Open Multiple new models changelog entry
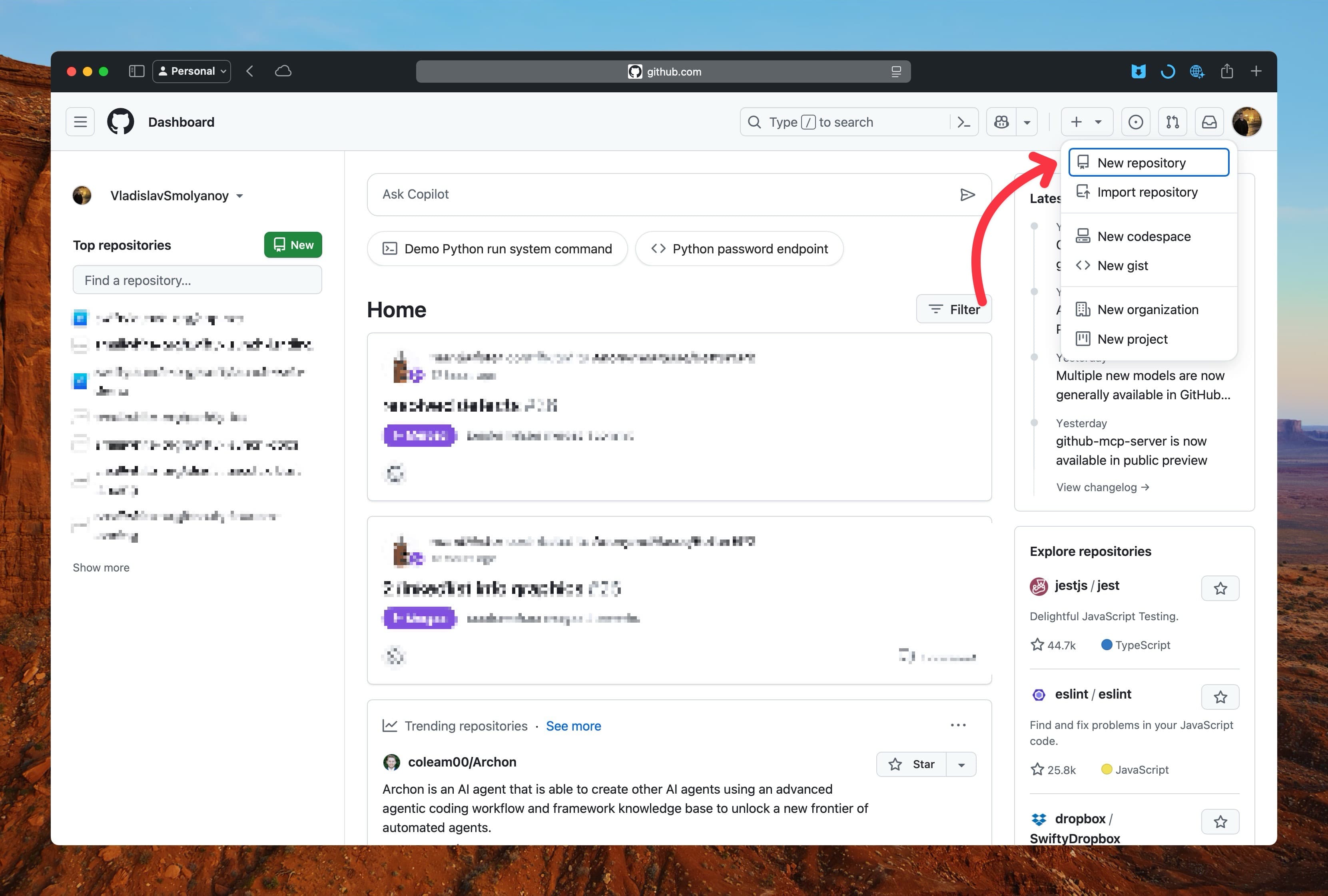The height and width of the screenshot is (896, 1328). point(1143,384)
